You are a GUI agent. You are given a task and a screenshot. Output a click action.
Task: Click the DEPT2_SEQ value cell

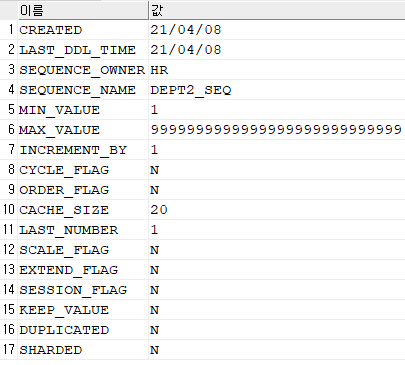(277, 90)
